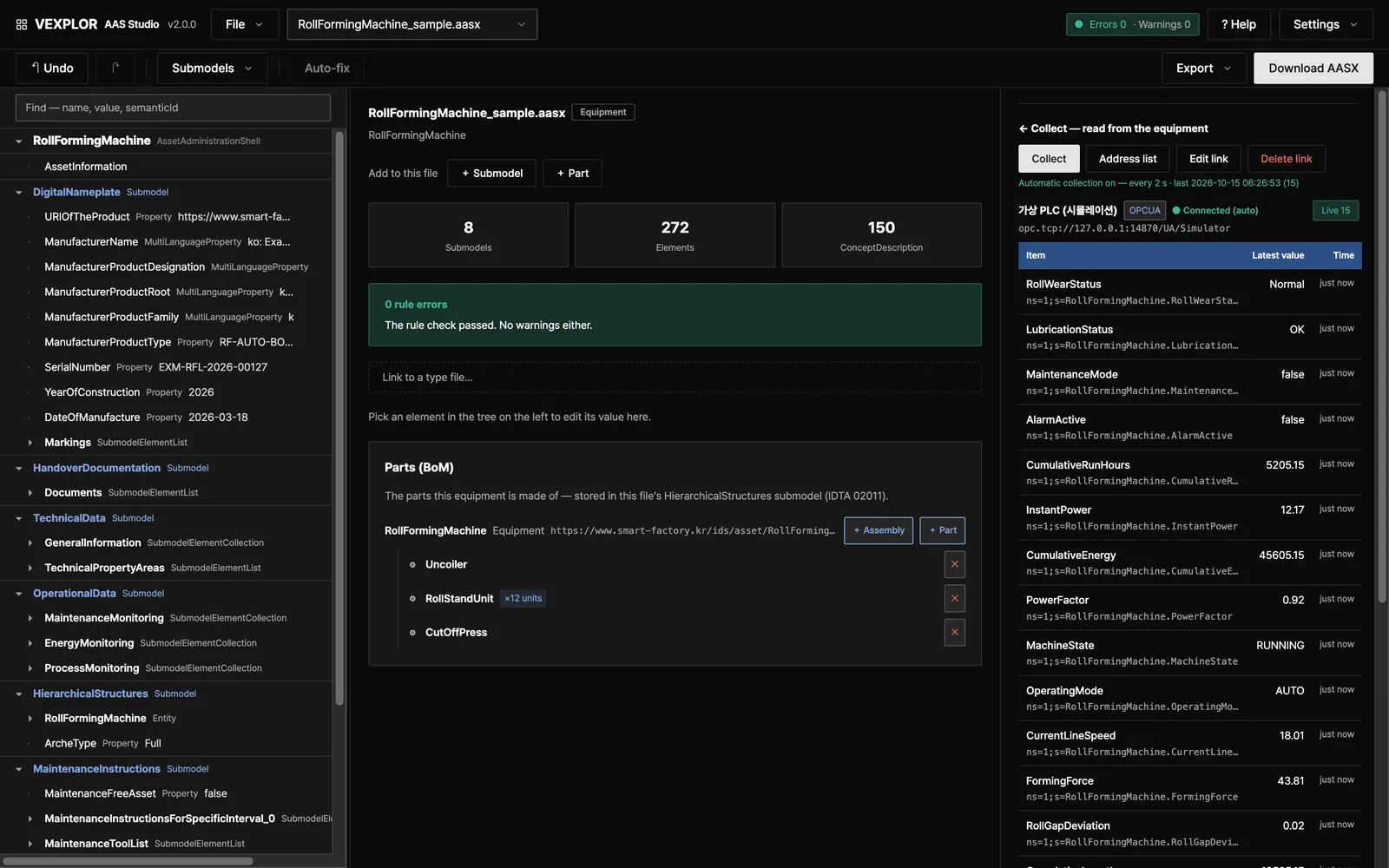Click the Link to a type file field
Viewport: 1389px width, 868px height.
(675, 378)
